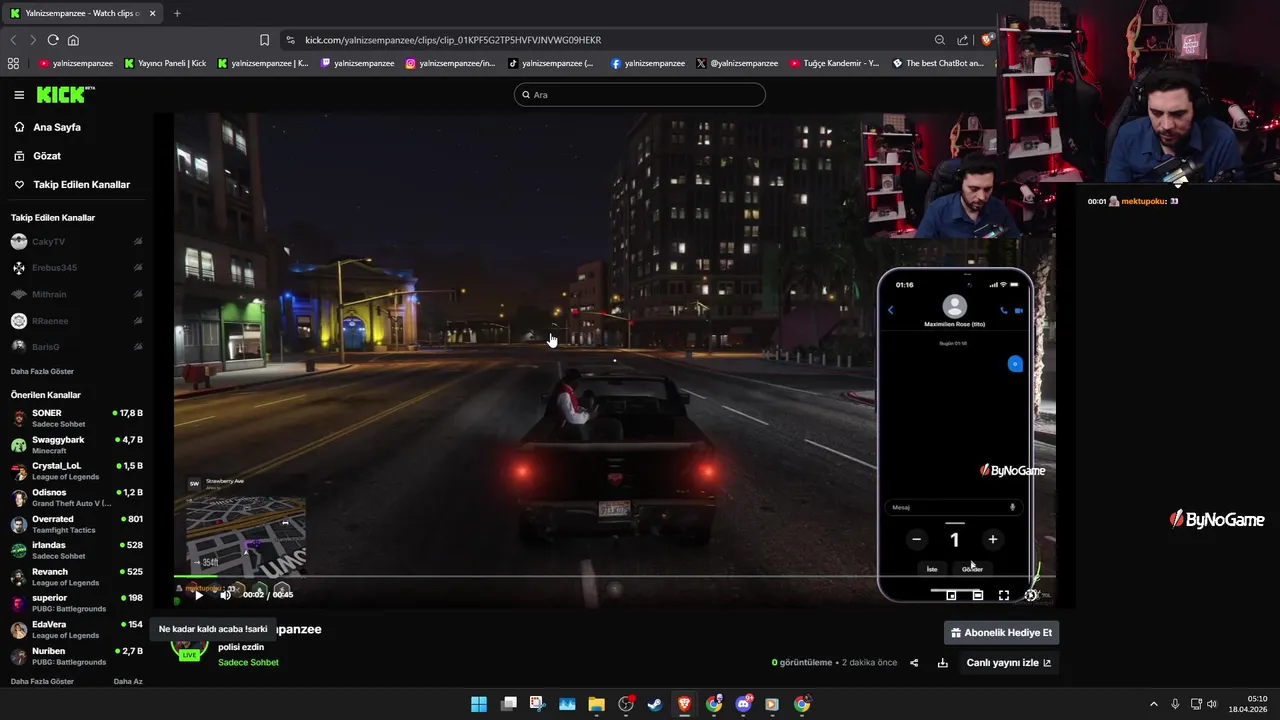Open followed channel CakyTV
This screenshot has width=1280, height=720.
(x=76, y=242)
